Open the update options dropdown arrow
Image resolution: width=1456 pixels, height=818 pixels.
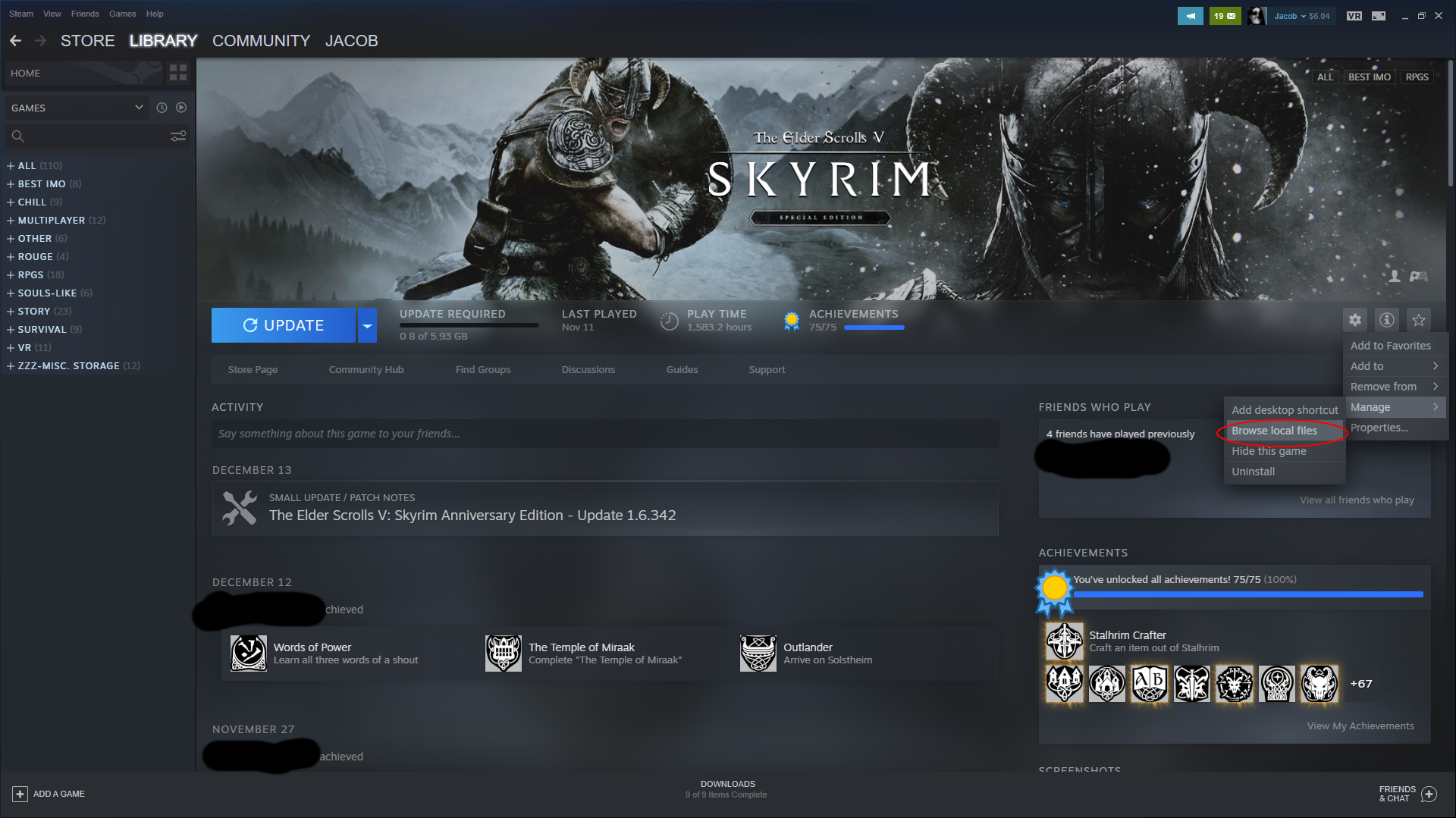pyautogui.click(x=367, y=325)
